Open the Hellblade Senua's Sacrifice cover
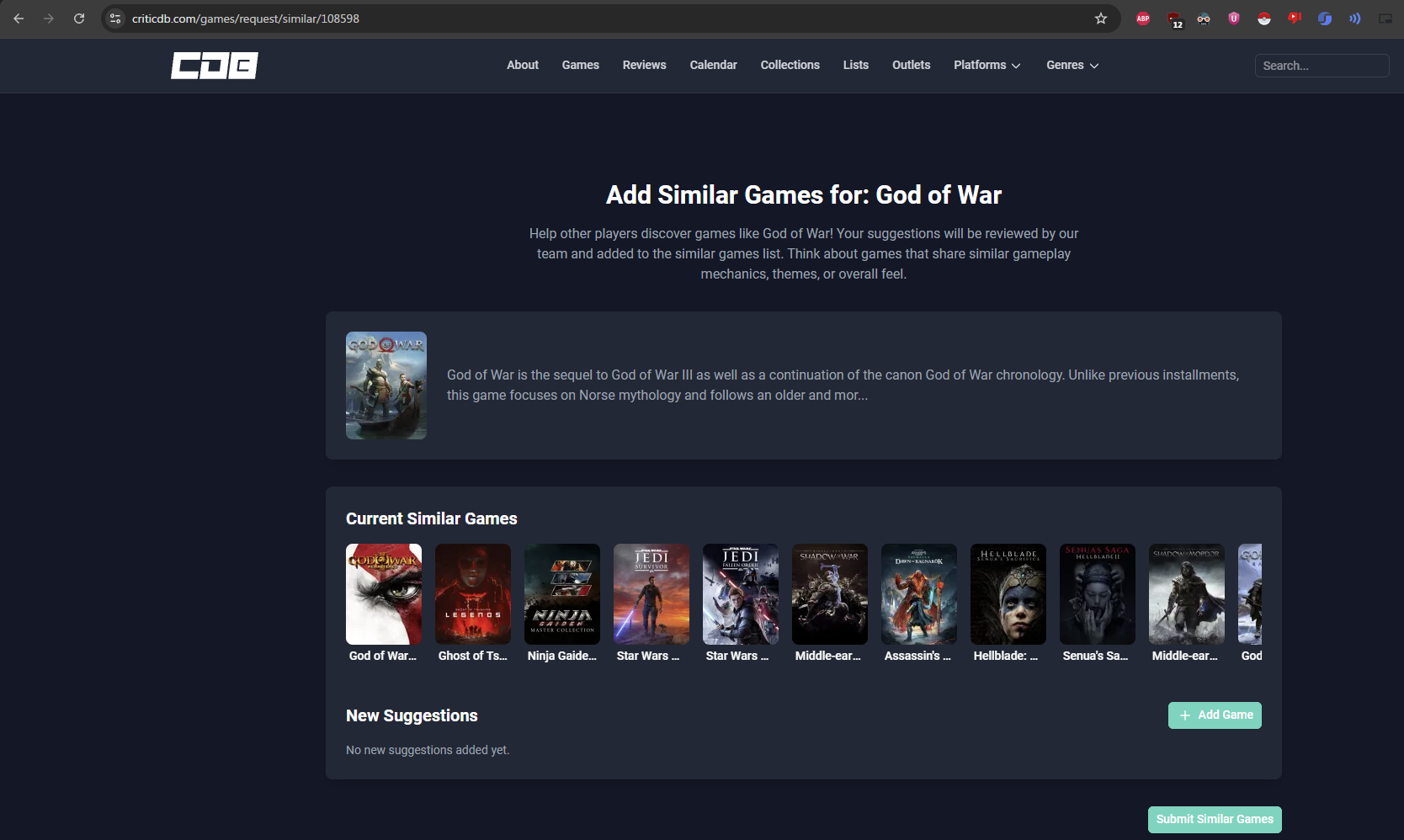Viewport: 1404px width, 840px height. pos(1008,594)
